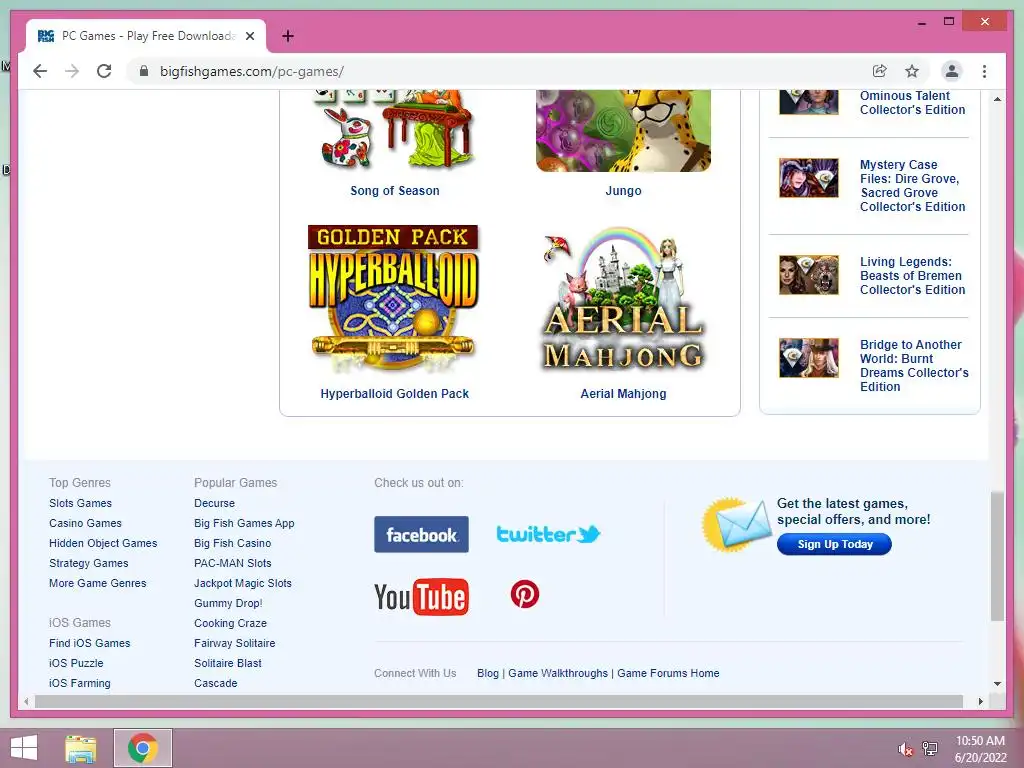Viewport: 1024px width, 768px height.
Task: Click the envelope newsletter icon
Action: (x=737, y=524)
